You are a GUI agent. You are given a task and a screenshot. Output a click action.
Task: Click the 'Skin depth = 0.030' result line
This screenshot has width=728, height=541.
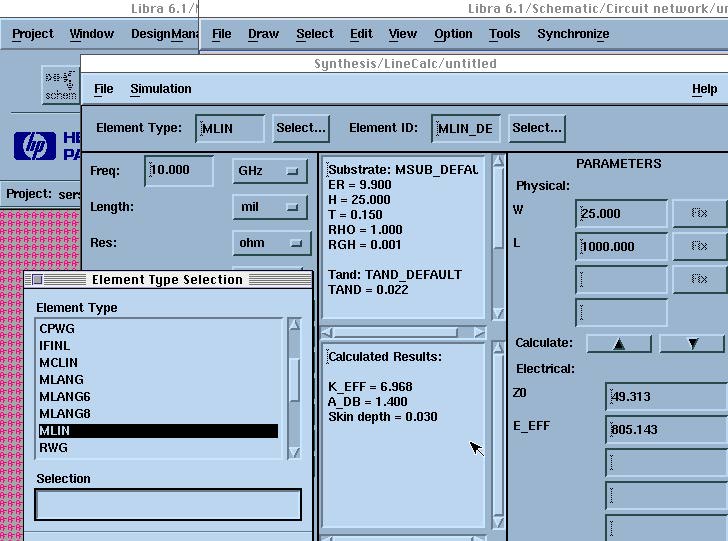click(x=383, y=417)
